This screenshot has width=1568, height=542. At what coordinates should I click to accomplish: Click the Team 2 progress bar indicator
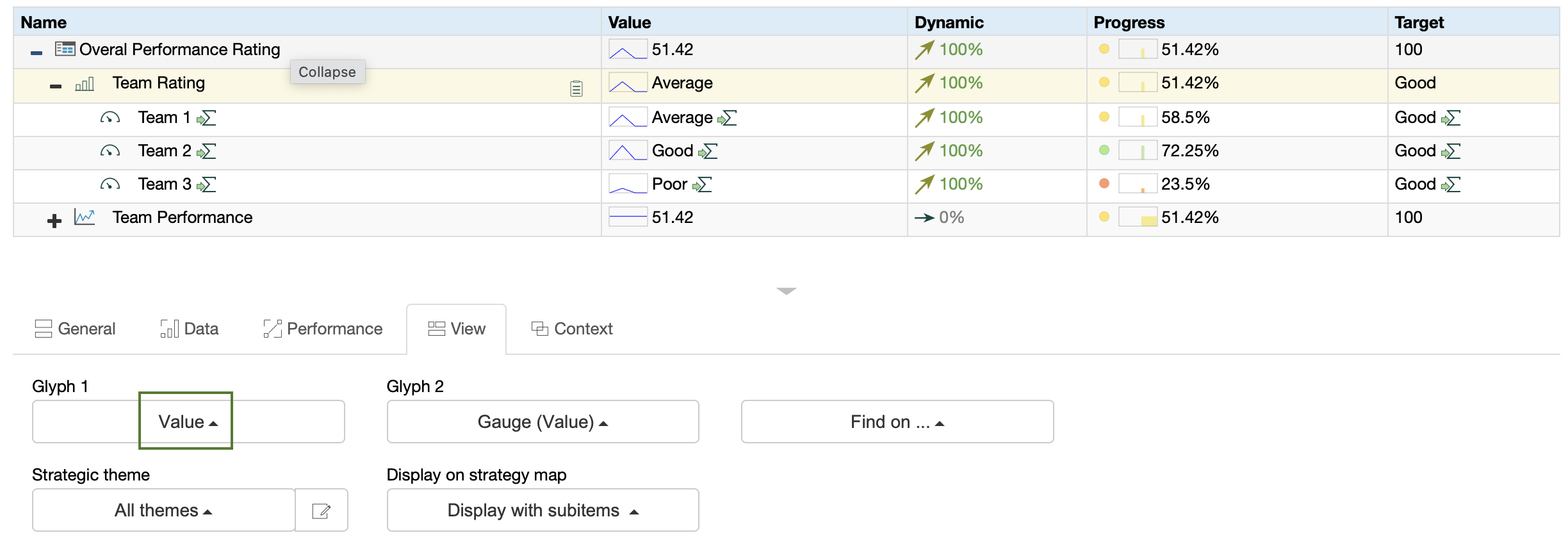(1138, 151)
